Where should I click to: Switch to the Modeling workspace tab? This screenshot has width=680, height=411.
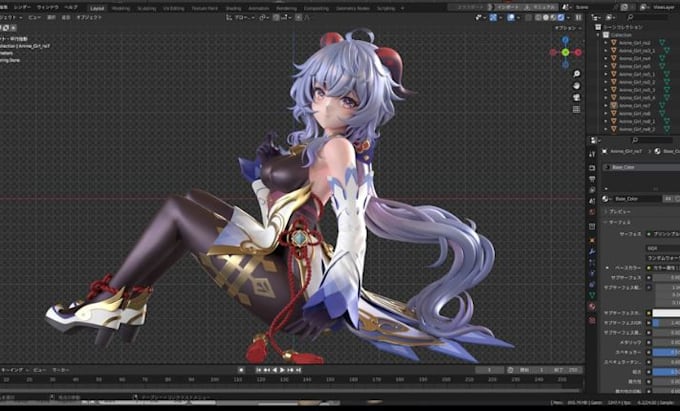(121, 8)
